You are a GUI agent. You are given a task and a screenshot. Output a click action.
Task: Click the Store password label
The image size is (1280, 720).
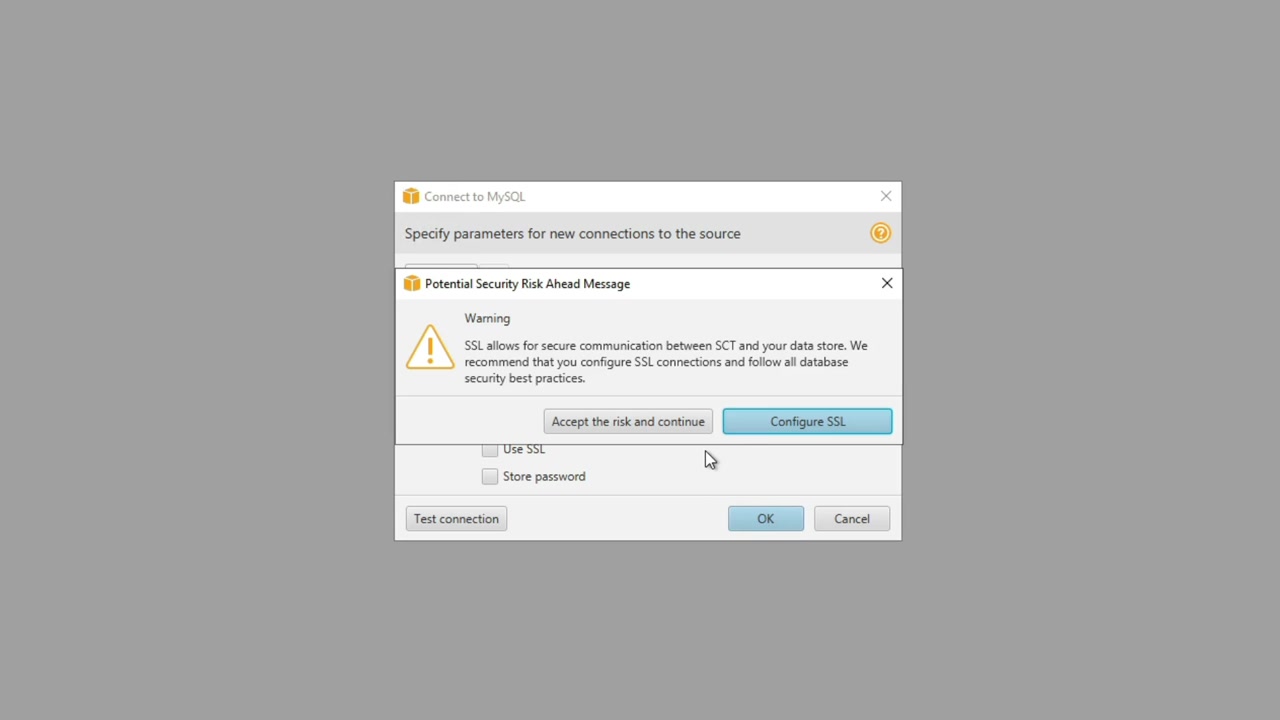tap(544, 477)
